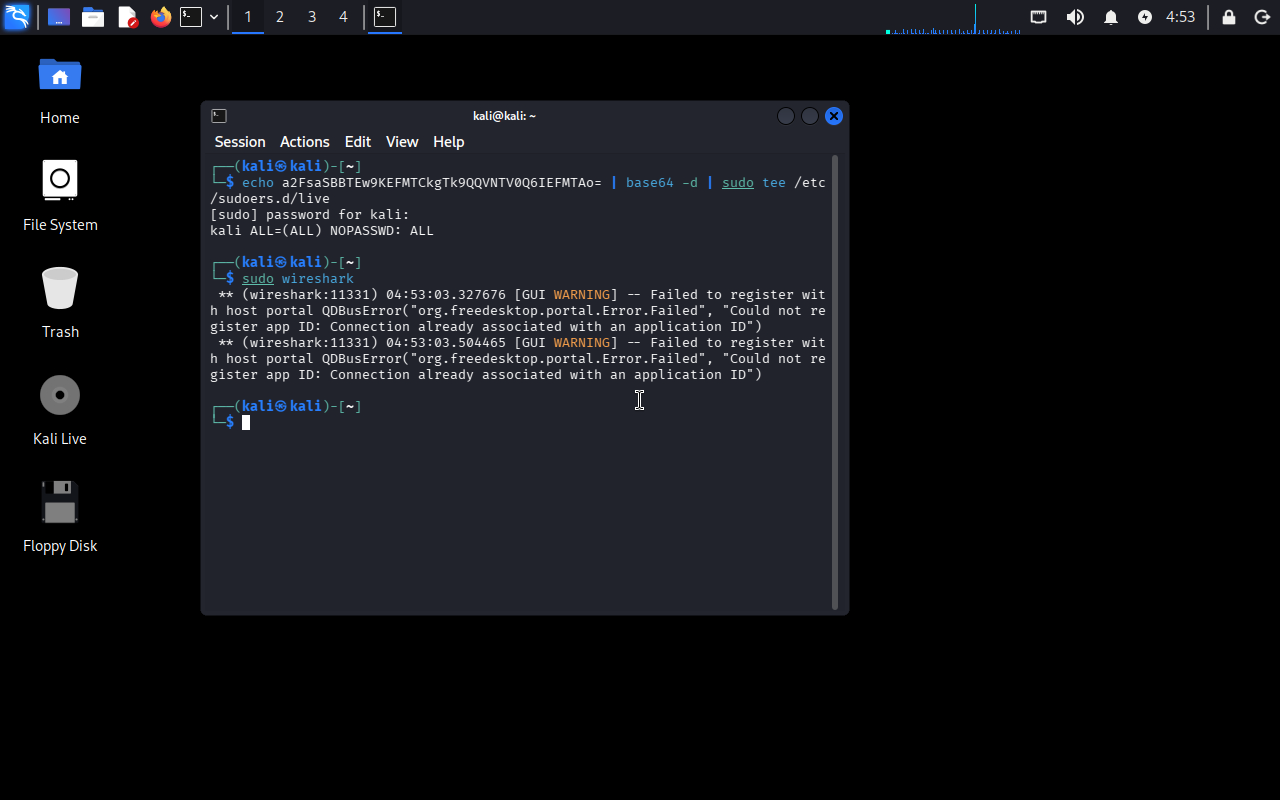The image size is (1280, 800).
Task: Open the Actions menu in terminal
Action: click(x=304, y=142)
